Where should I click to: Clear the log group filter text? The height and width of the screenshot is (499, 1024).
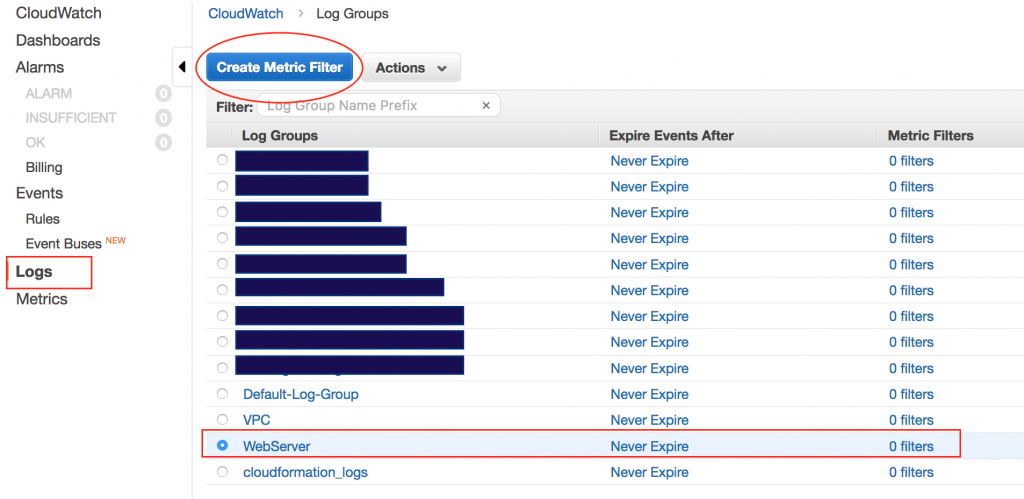486,106
